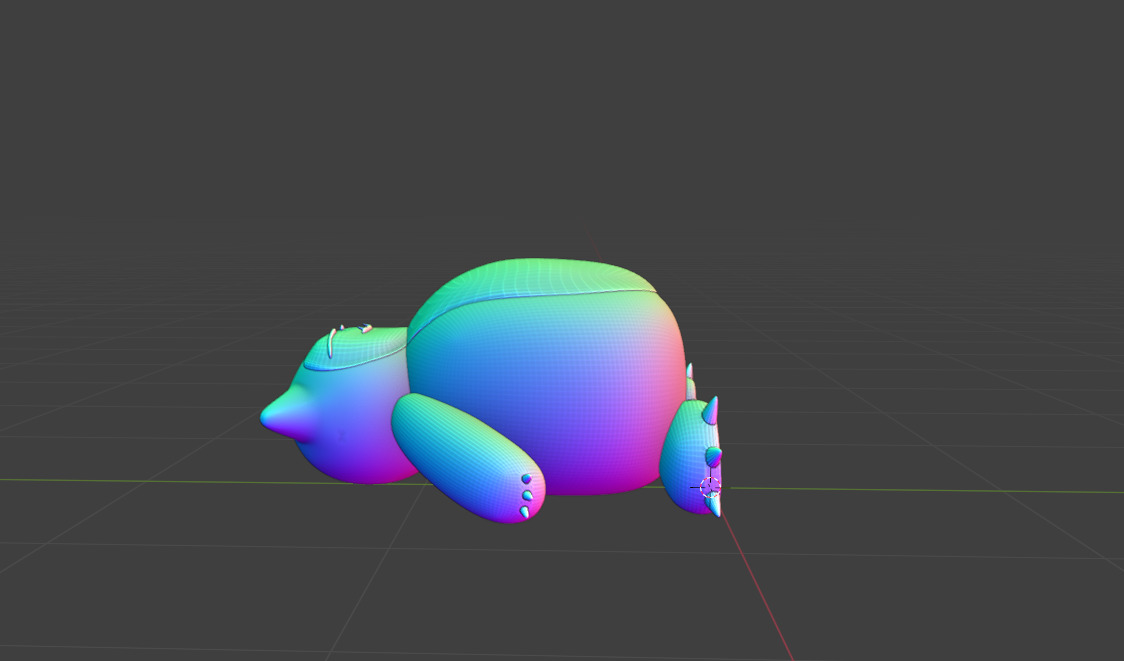The image size is (1124, 661).
Task: Select the slanted closed eye on head top
Action: pyautogui.click(x=332, y=343)
